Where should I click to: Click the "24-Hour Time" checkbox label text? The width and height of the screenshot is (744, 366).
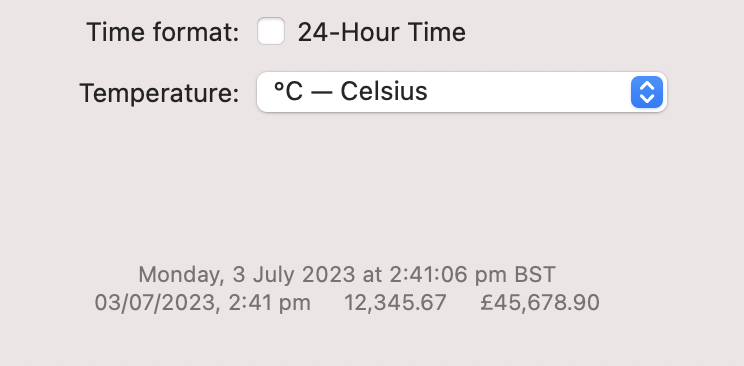tap(381, 33)
